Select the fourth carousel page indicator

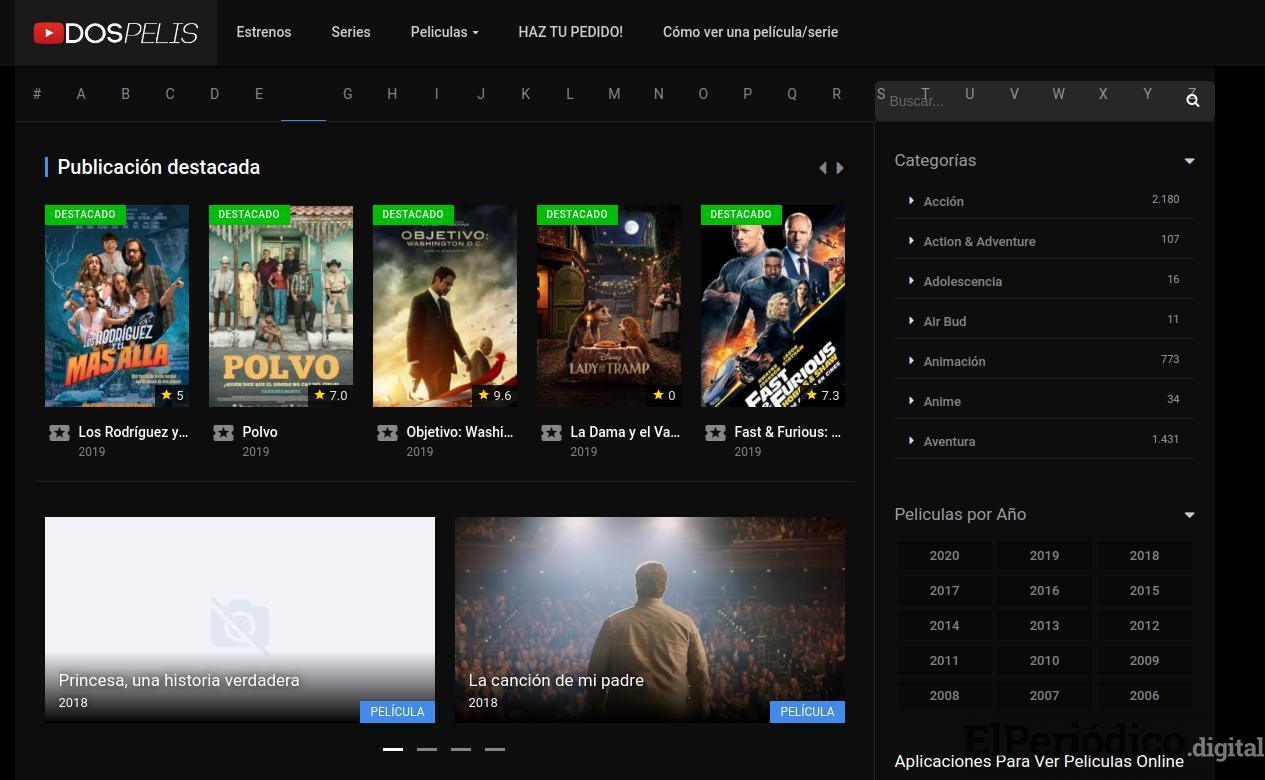[495, 749]
